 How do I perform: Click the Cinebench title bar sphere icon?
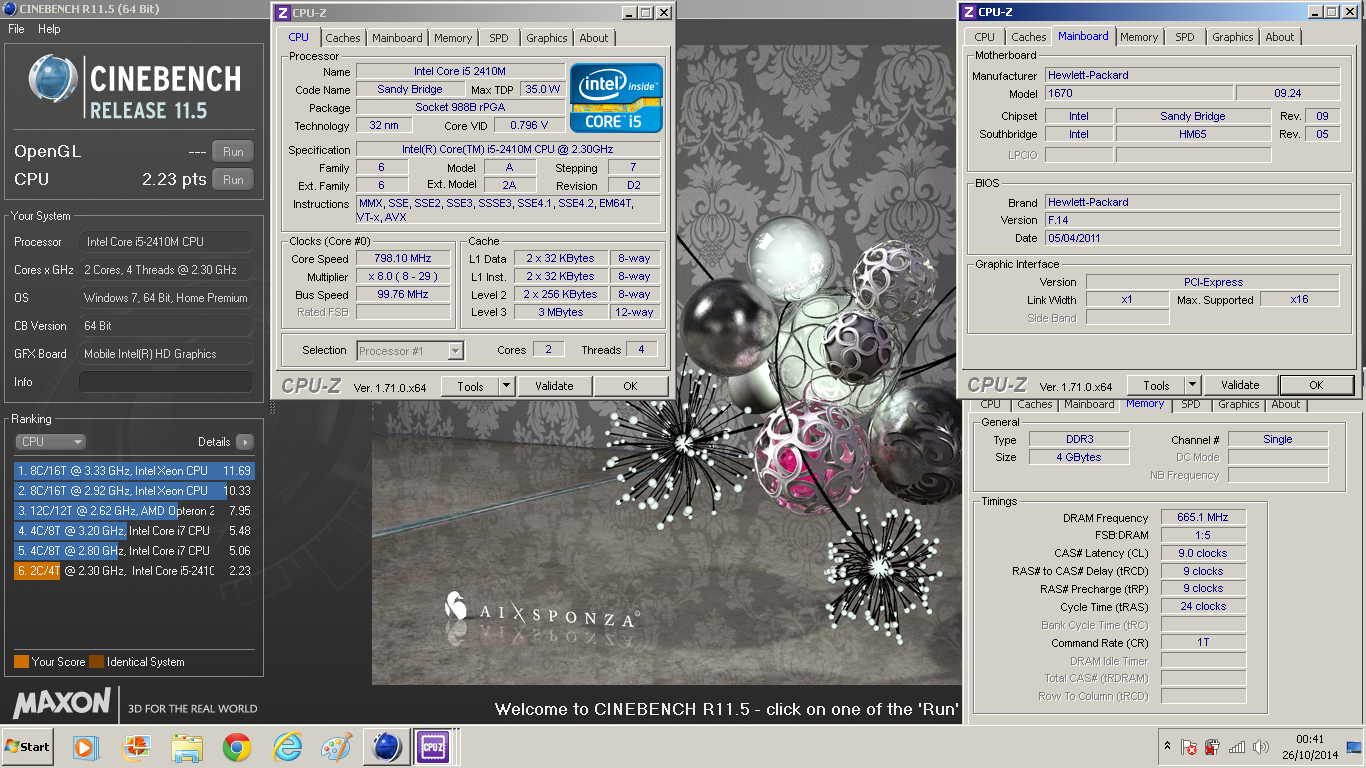[x=10, y=10]
